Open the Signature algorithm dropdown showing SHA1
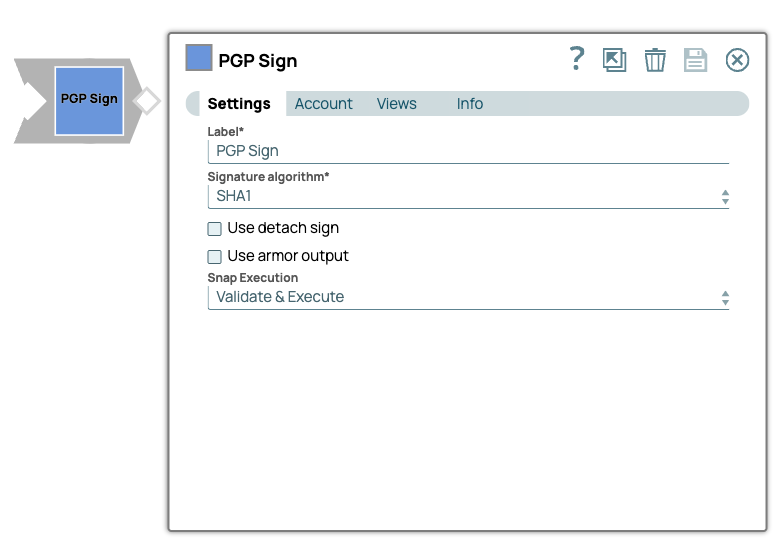Screen dimensions: 778x542 [x=460, y=197]
